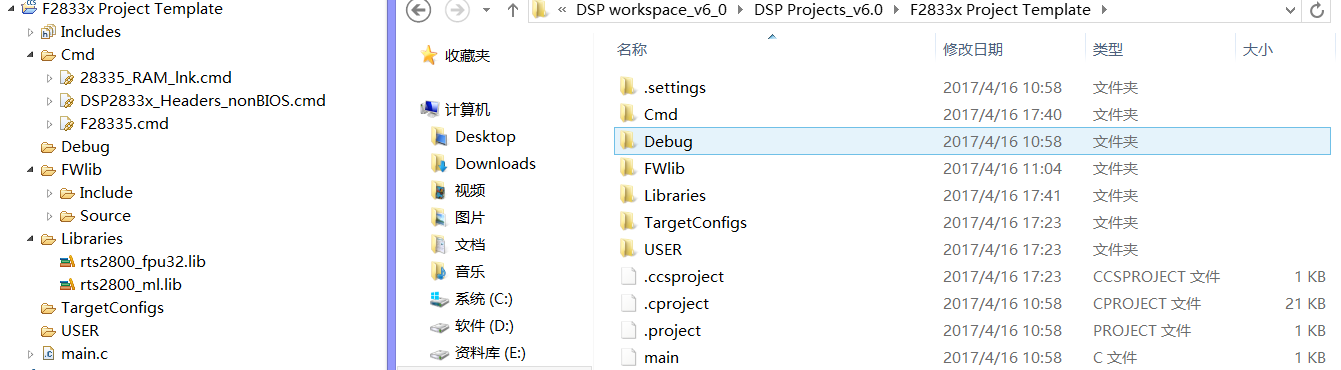Open 音乐 folder in navigation pane
This screenshot has width=1341, height=370.
(x=459, y=271)
